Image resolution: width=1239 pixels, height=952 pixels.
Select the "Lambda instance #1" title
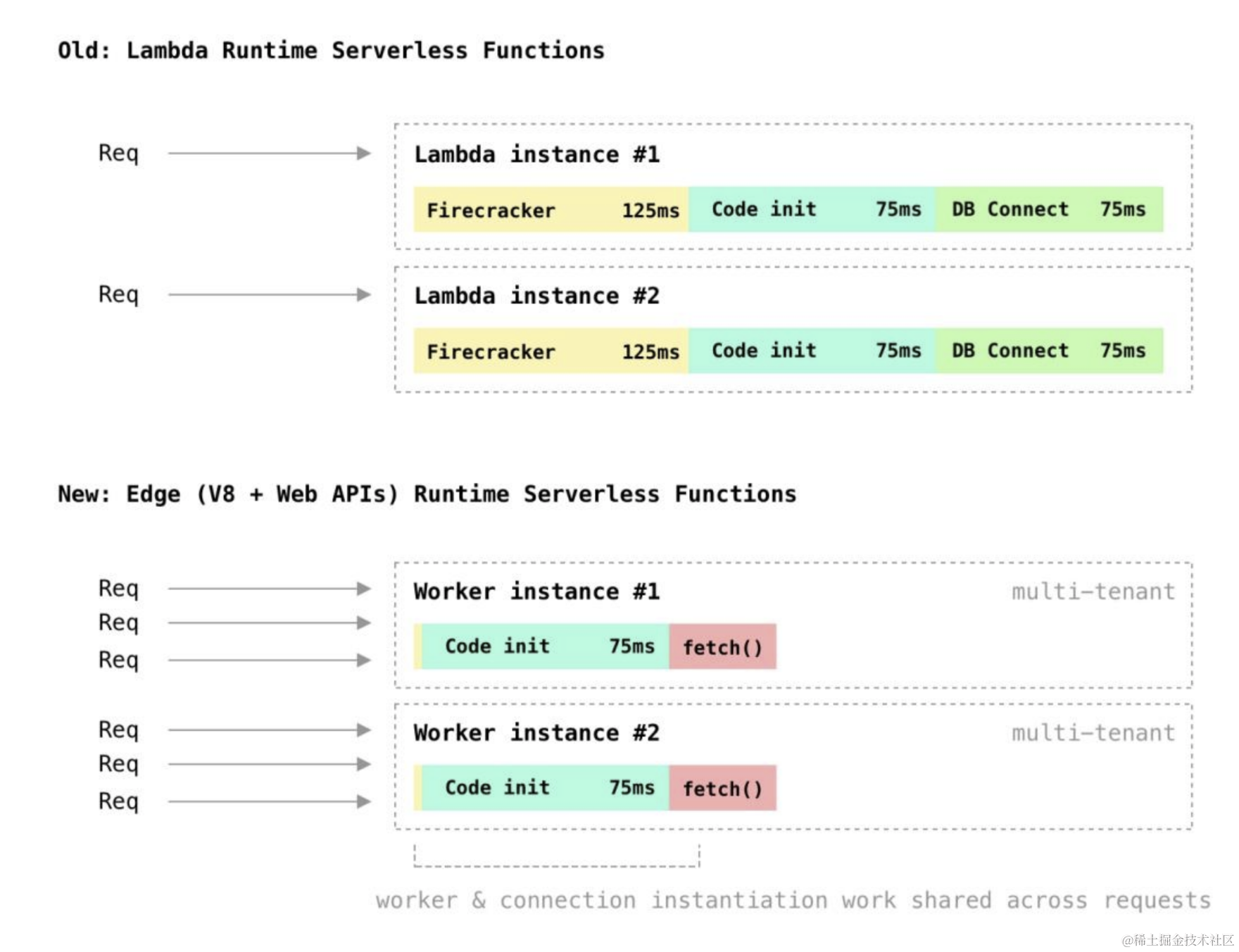pos(536,154)
